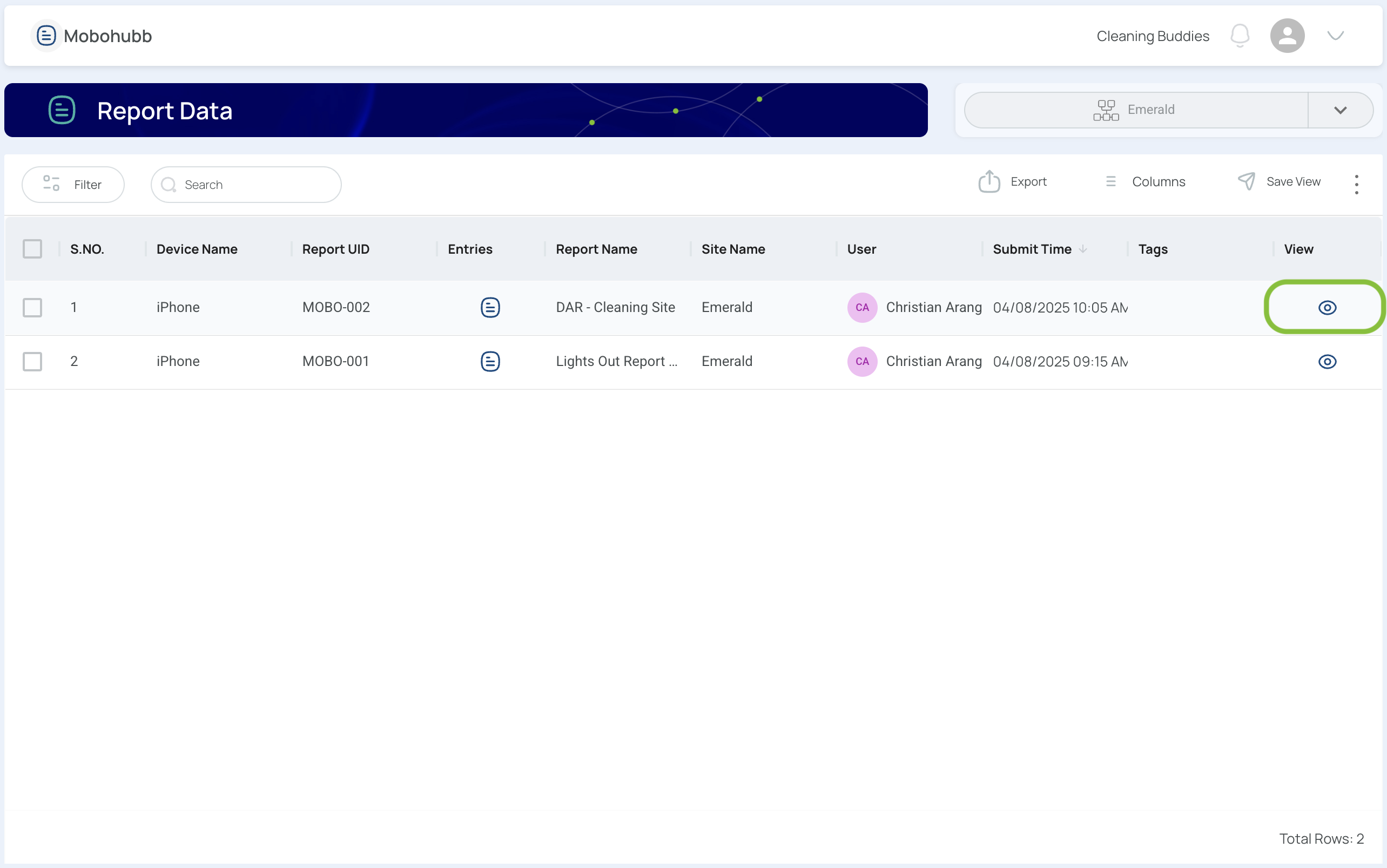Screen dimensions: 1387x868
Task: Select the row 2 checkbox for MOBO-001
Action: [32, 362]
